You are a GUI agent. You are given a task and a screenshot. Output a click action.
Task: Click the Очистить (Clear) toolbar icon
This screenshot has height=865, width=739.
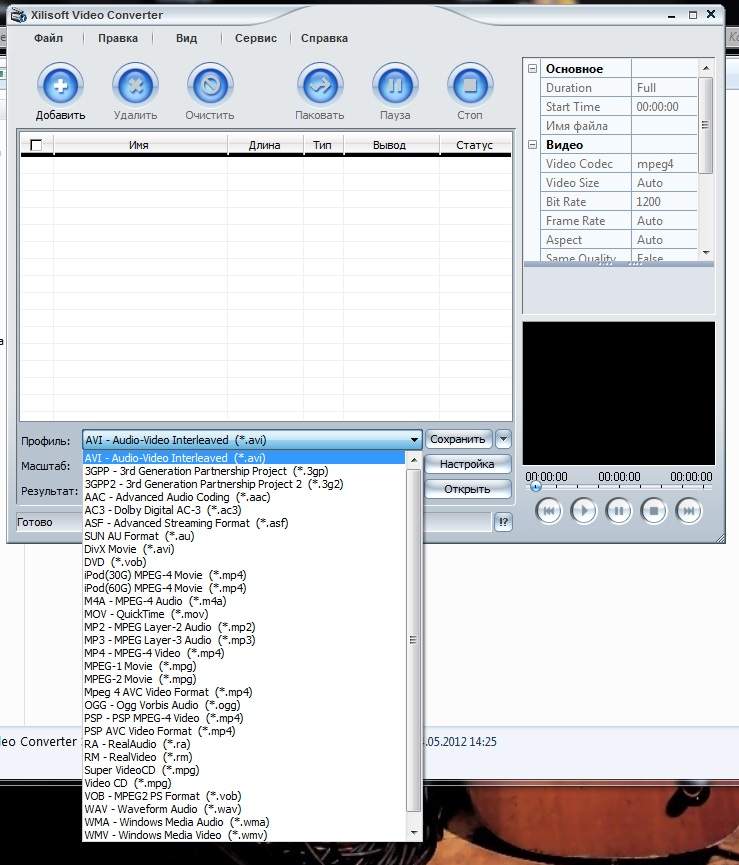pos(210,86)
